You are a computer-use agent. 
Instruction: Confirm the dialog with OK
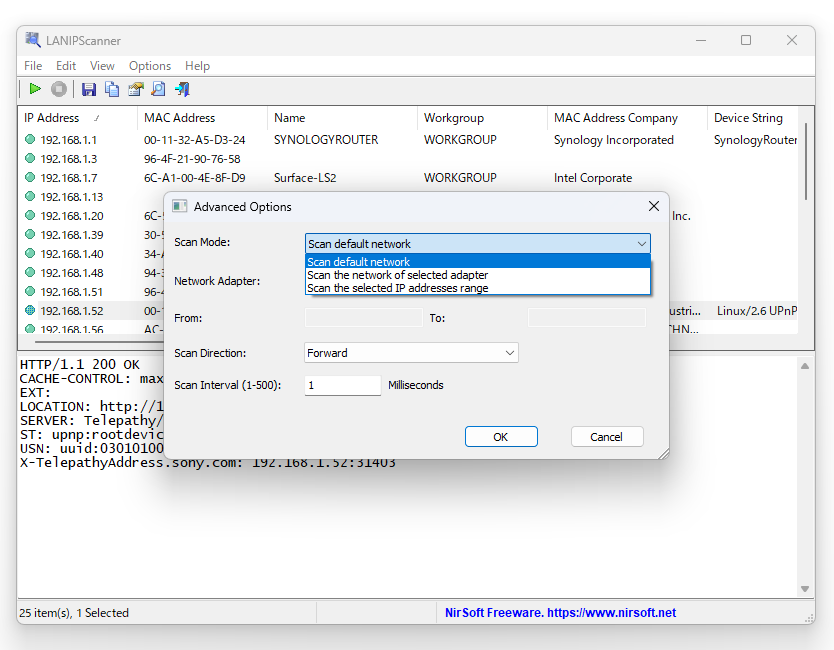[501, 437]
